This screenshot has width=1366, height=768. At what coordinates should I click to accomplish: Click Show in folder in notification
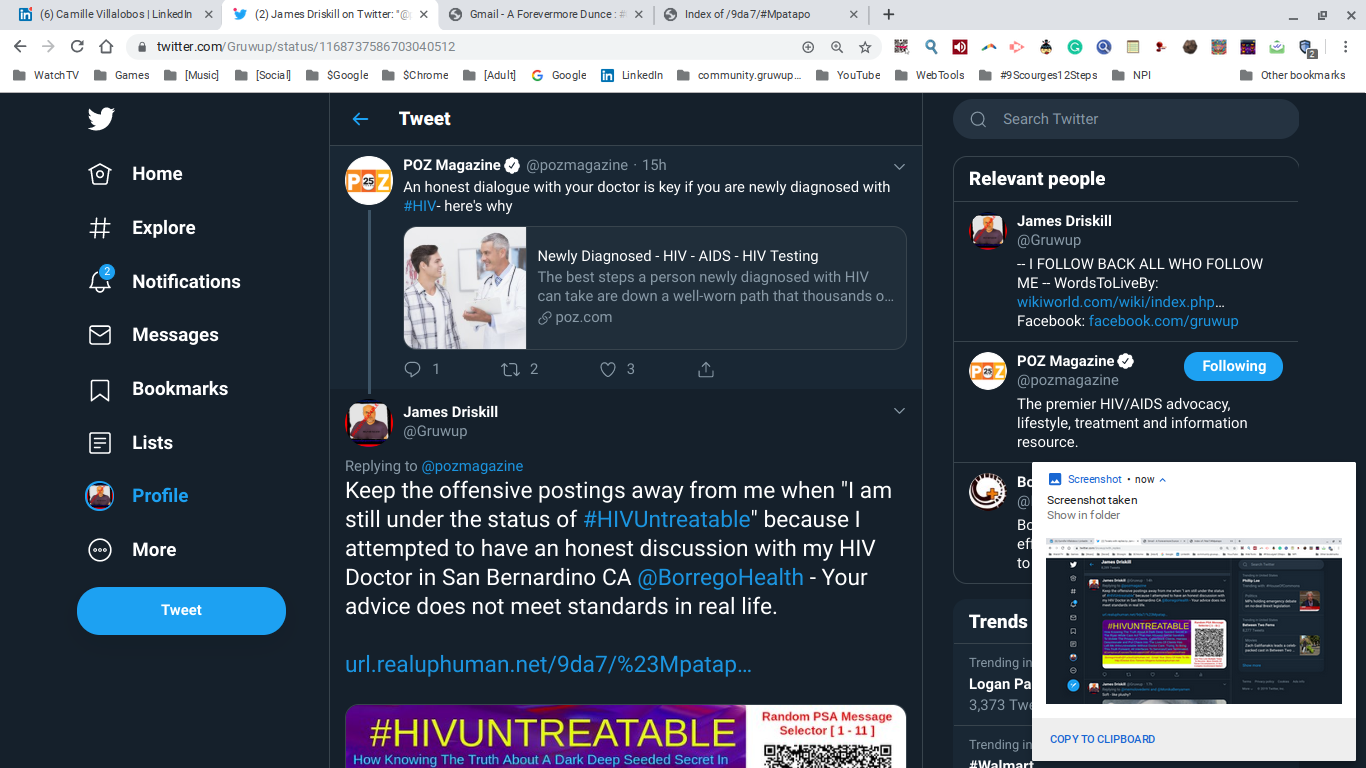click(1083, 515)
